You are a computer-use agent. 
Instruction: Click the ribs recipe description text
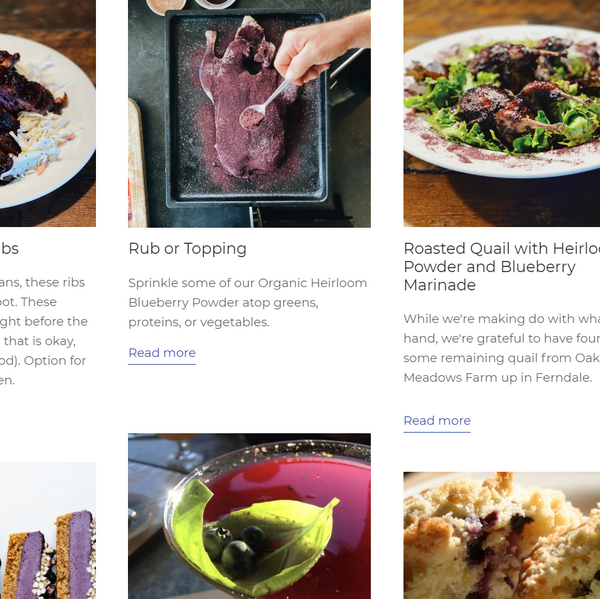pyautogui.click(x=43, y=331)
